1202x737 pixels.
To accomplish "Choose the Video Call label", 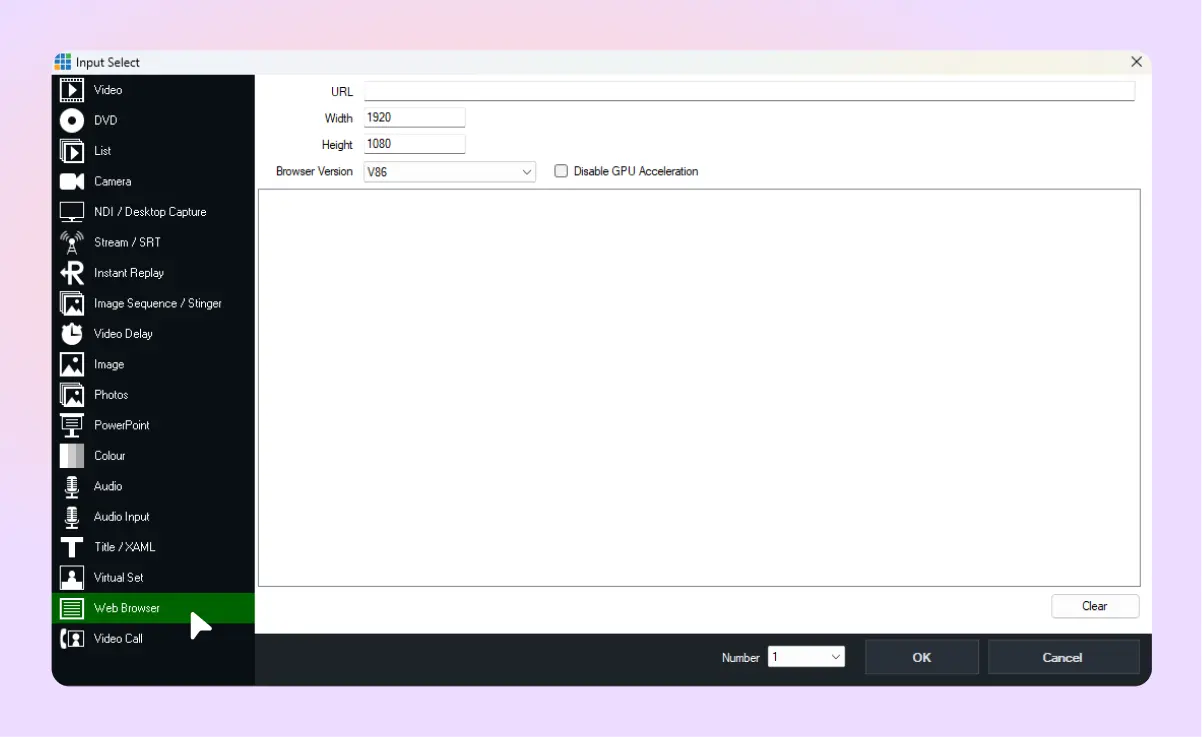I will click(118, 639).
